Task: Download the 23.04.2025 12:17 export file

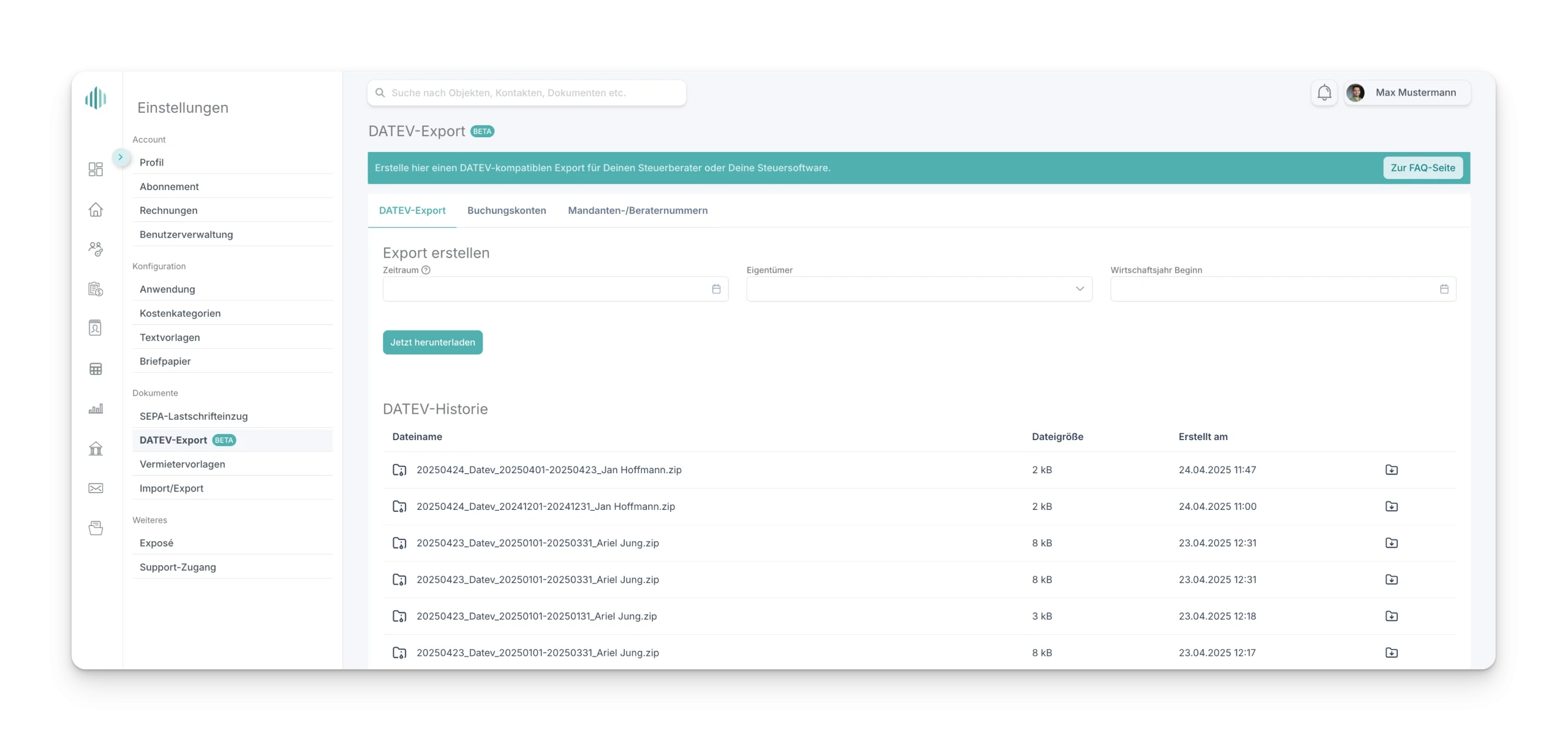Action: pos(1392,652)
